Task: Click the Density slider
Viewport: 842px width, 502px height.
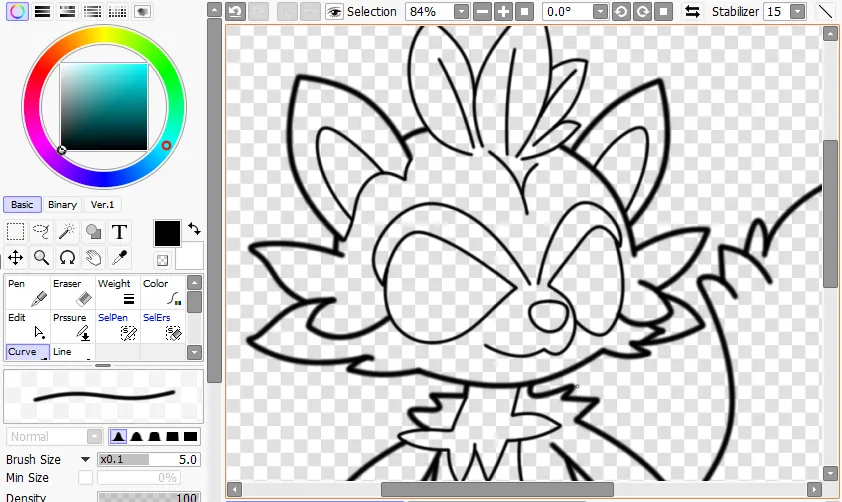Action: pyautogui.click(x=149, y=497)
